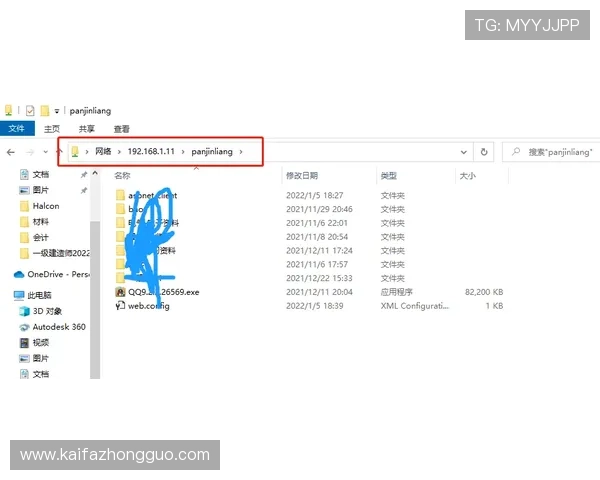The image size is (600, 480).
Task: Click the Autodesk 360 icon
Action: (x=24, y=327)
